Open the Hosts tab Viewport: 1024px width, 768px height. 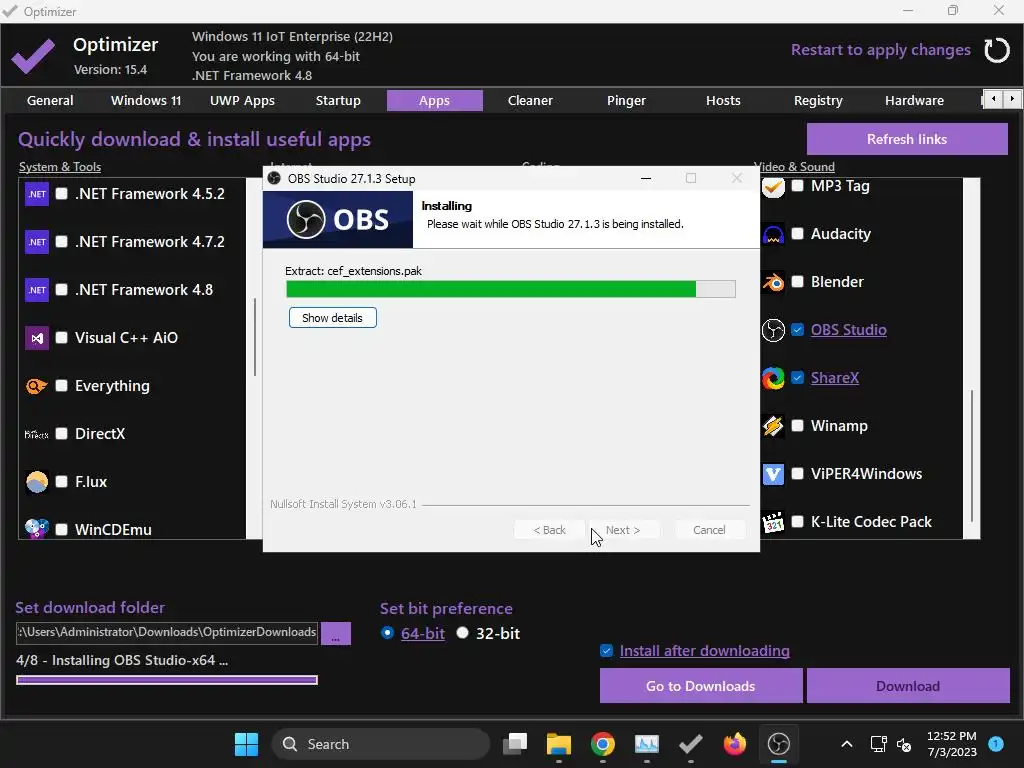coord(723,101)
